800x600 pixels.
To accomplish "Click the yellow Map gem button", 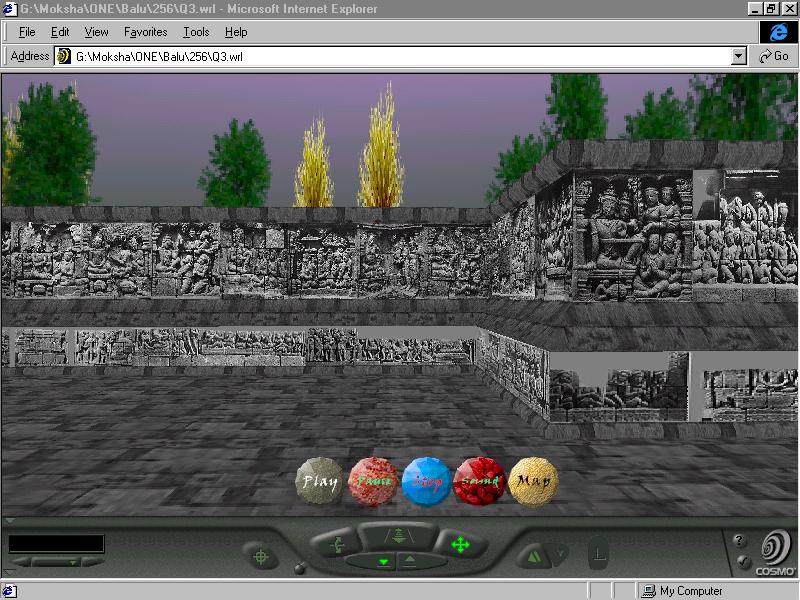I will [x=533, y=481].
